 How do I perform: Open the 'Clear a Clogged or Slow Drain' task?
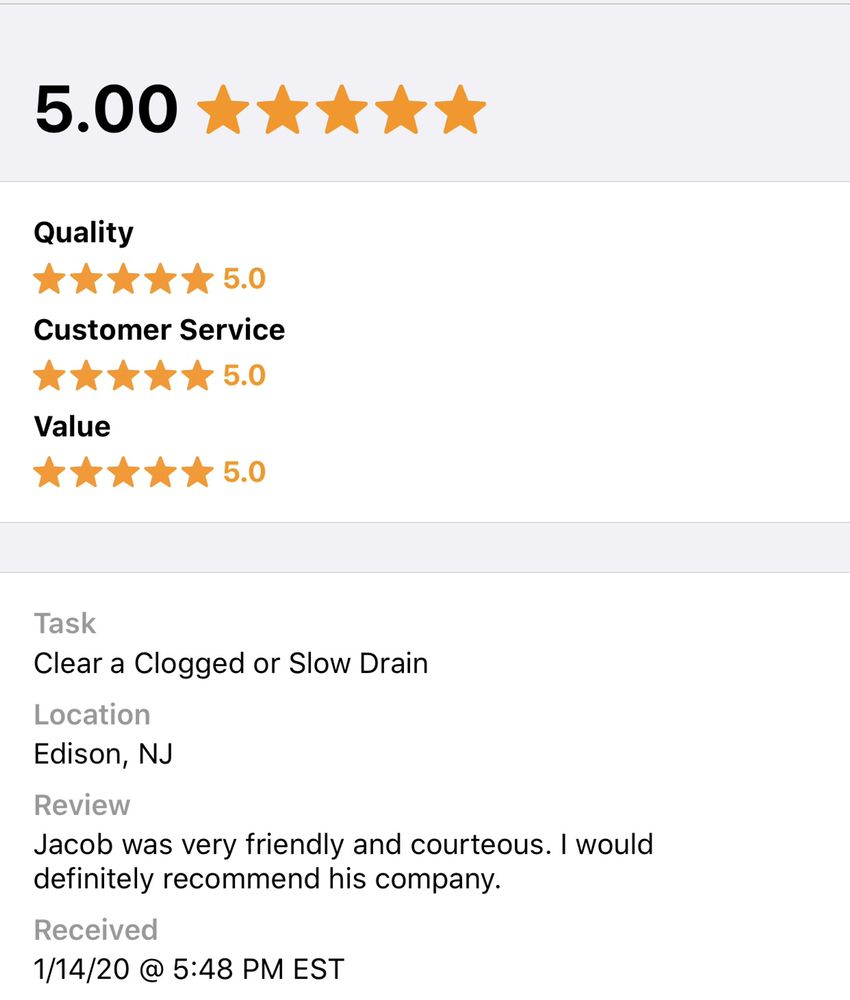(x=231, y=663)
